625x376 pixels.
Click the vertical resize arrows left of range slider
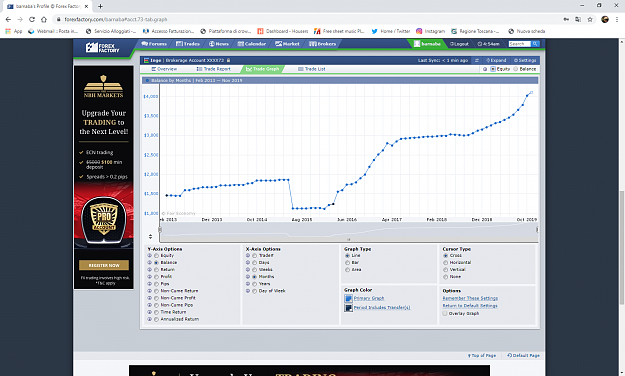150,236
